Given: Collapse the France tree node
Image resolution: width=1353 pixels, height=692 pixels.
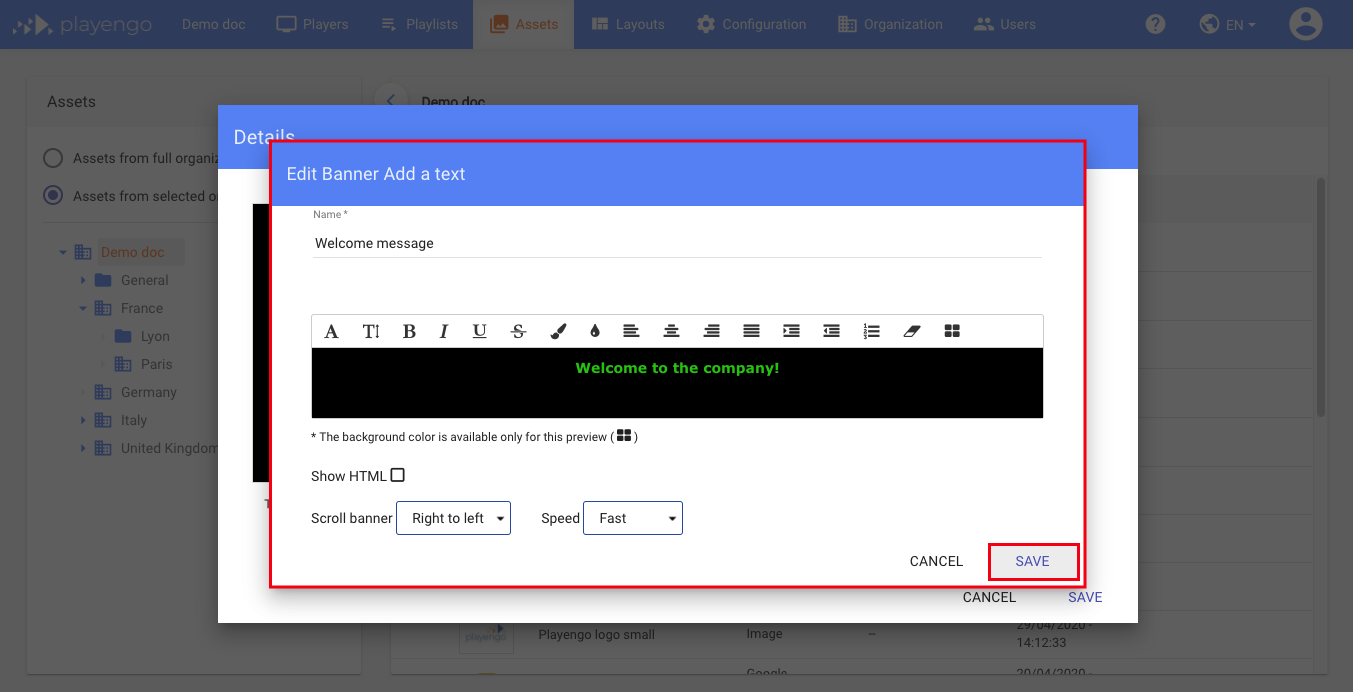Looking at the screenshot, I should pyautogui.click(x=83, y=309).
